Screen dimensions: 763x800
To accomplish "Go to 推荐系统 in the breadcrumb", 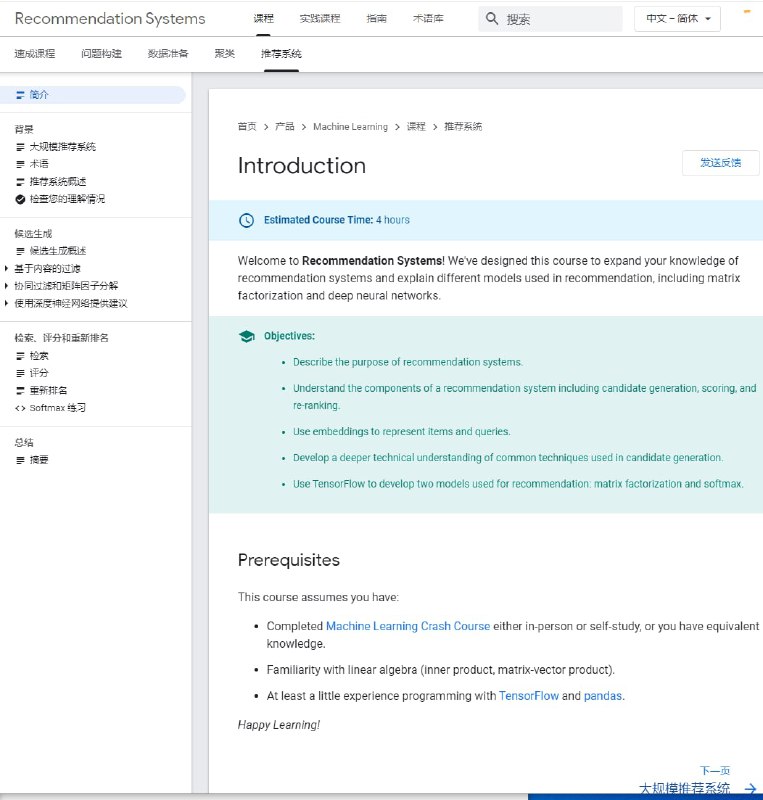I will 463,127.
